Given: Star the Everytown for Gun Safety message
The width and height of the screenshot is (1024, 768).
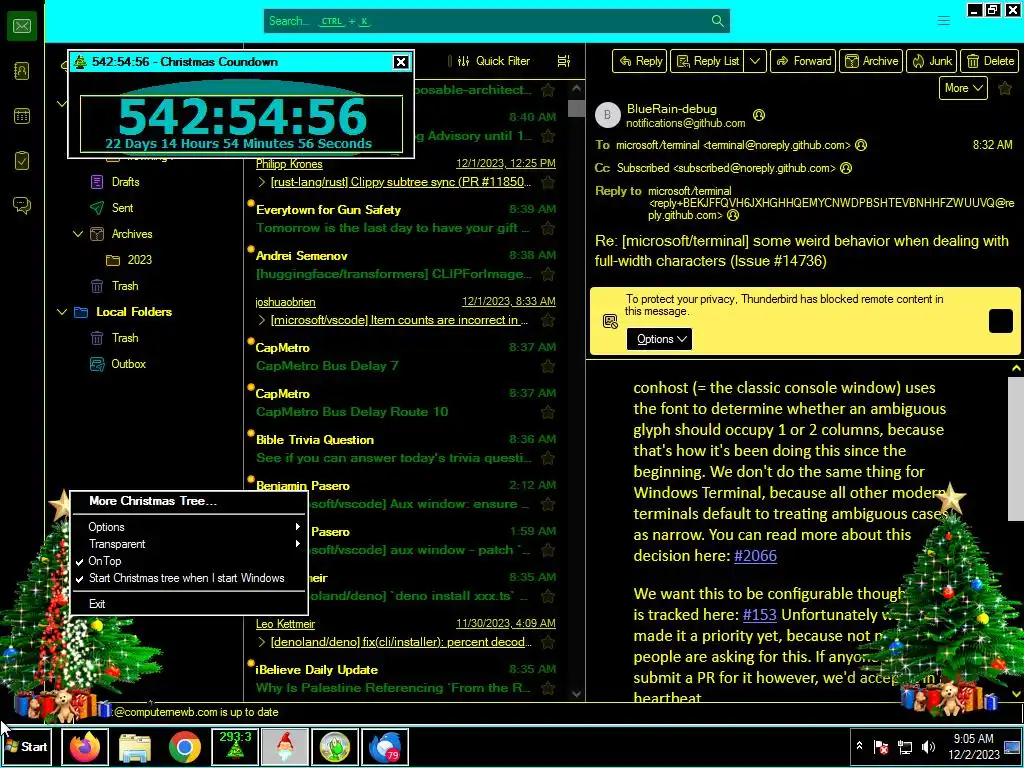Looking at the screenshot, I should coord(547,229).
